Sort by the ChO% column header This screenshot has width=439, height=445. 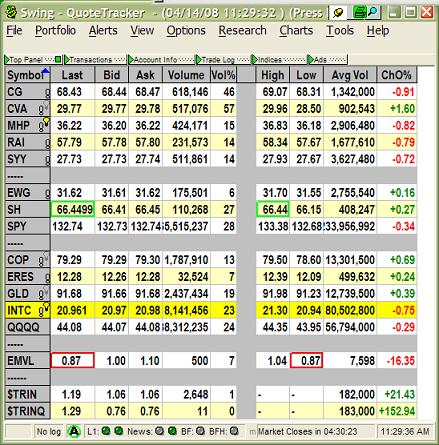point(396,75)
